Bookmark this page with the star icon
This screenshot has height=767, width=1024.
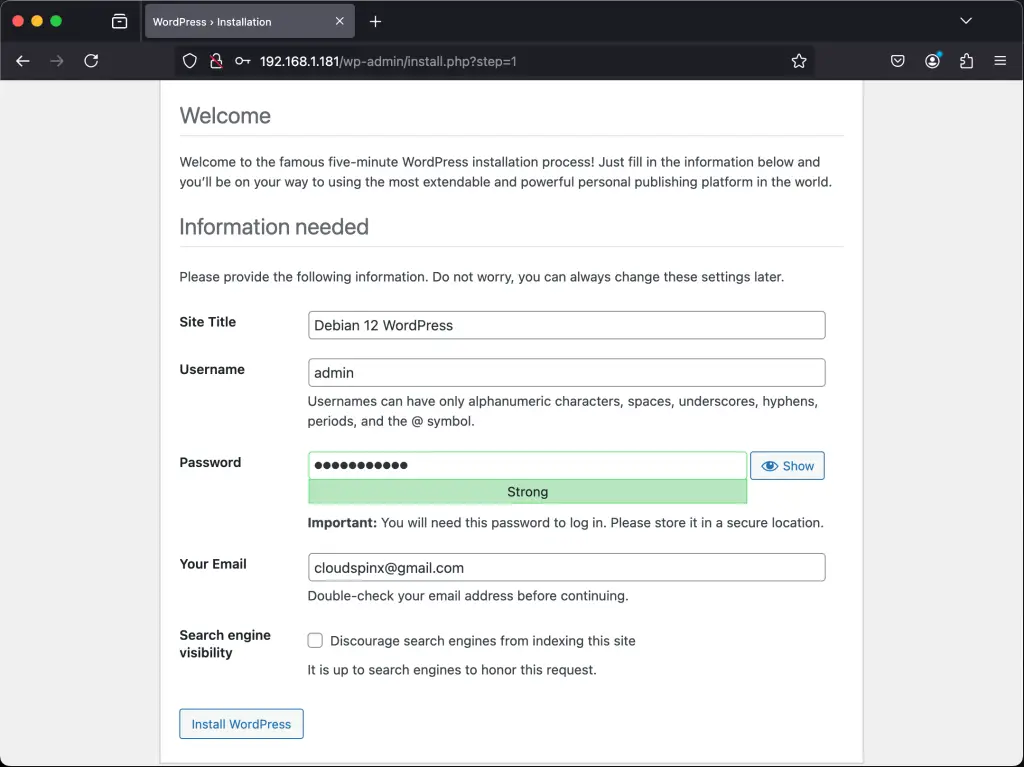pos(798,61)
